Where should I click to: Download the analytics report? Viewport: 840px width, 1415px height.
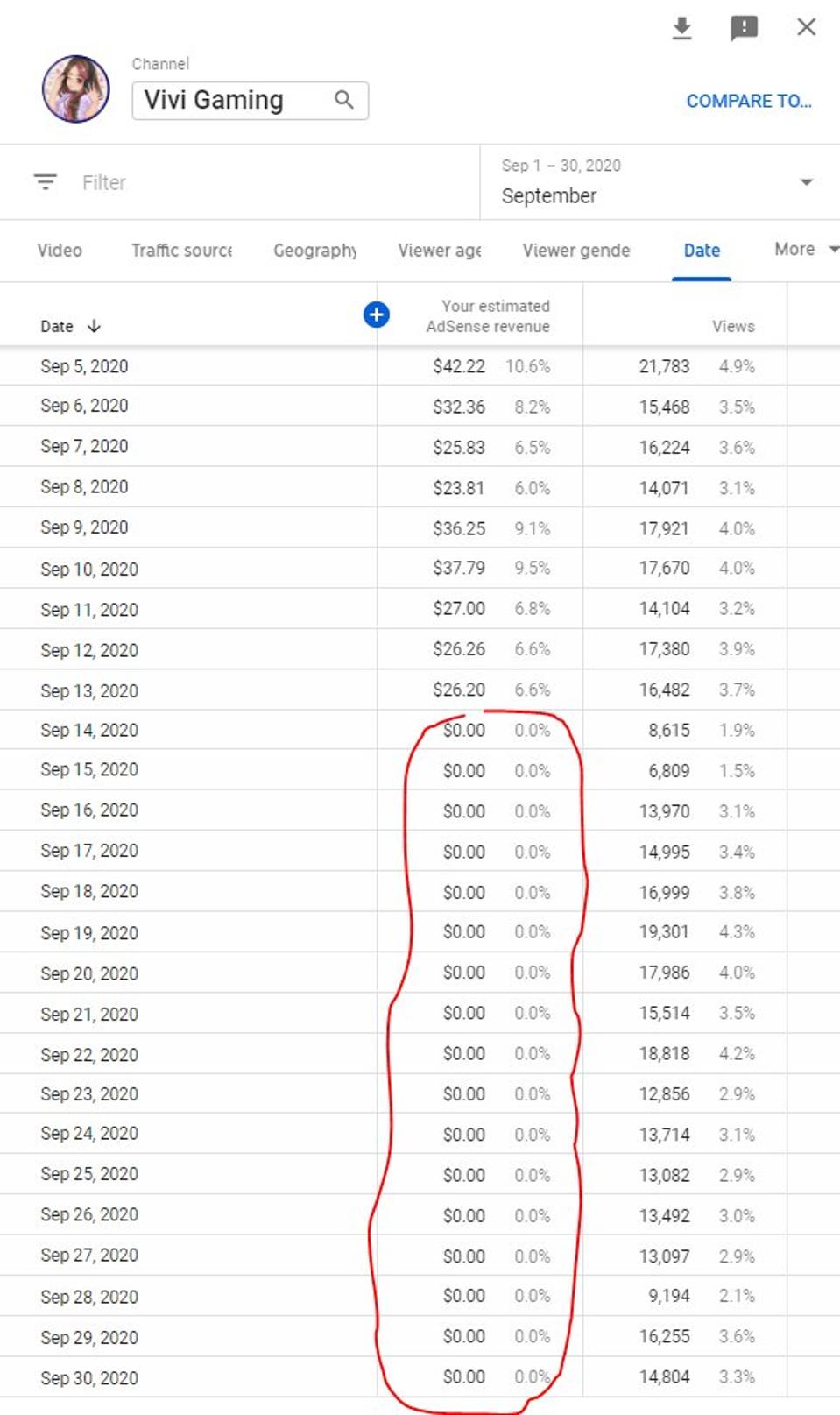coord(681,28)
